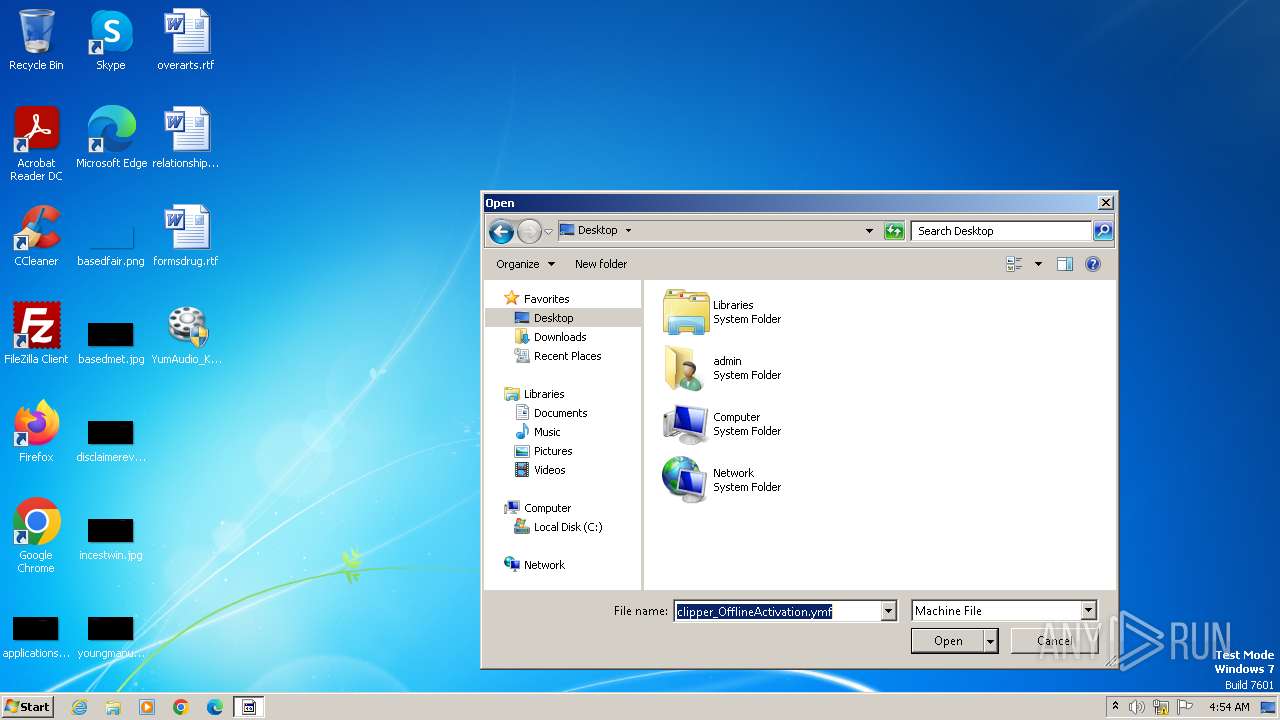Click the Forward arrow in Open dialog
The width and height of the screenshot is (1280, 720).
(529, 231)
